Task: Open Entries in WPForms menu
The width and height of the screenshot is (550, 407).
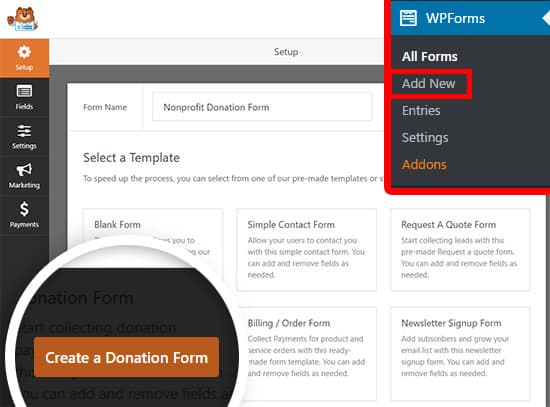Action: click(x=421, y=111)
